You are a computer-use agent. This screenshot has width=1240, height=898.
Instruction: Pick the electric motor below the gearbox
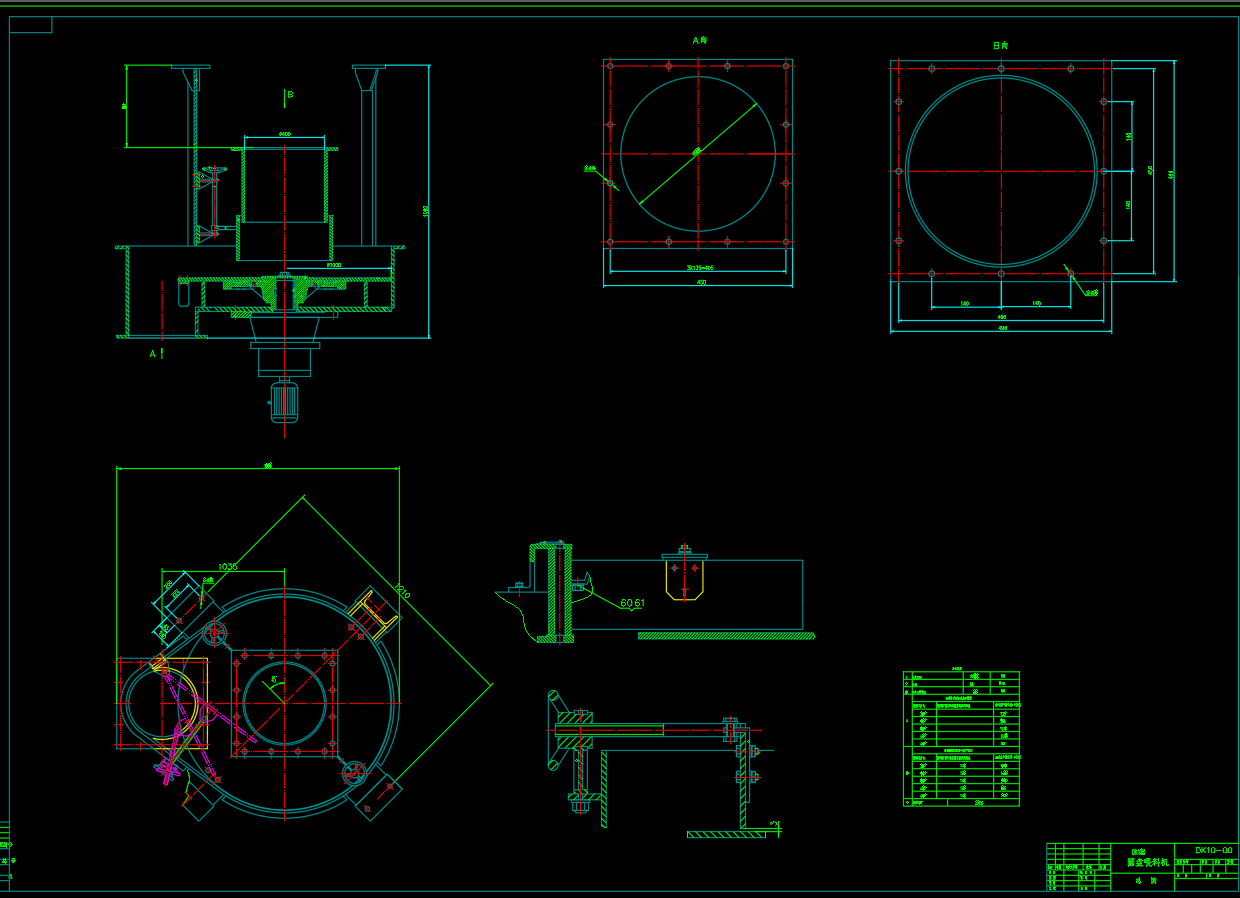click(284, 403)
